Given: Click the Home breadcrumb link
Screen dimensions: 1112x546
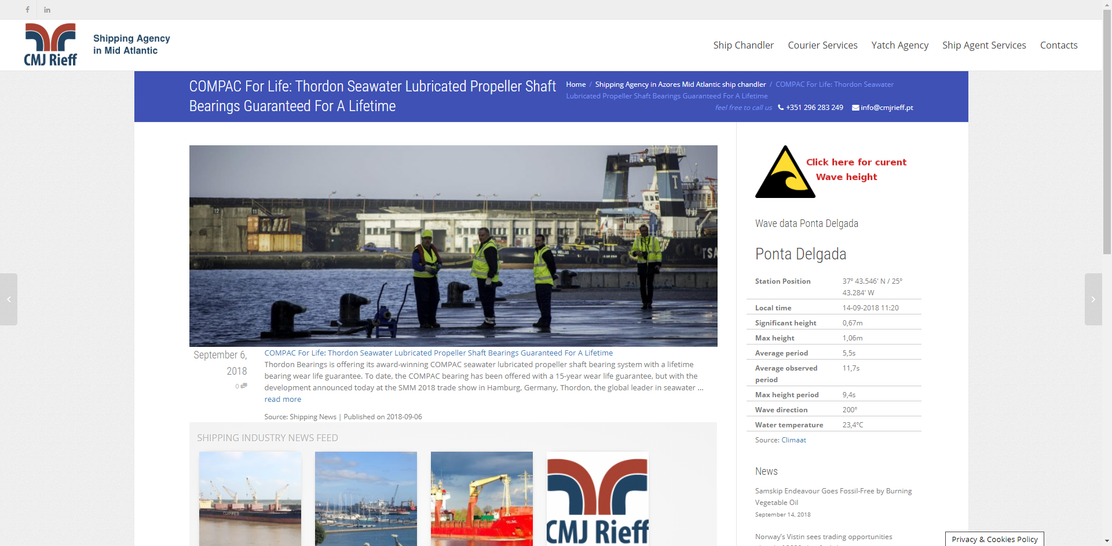Looking at the screenshot, I should pos(576,84).
